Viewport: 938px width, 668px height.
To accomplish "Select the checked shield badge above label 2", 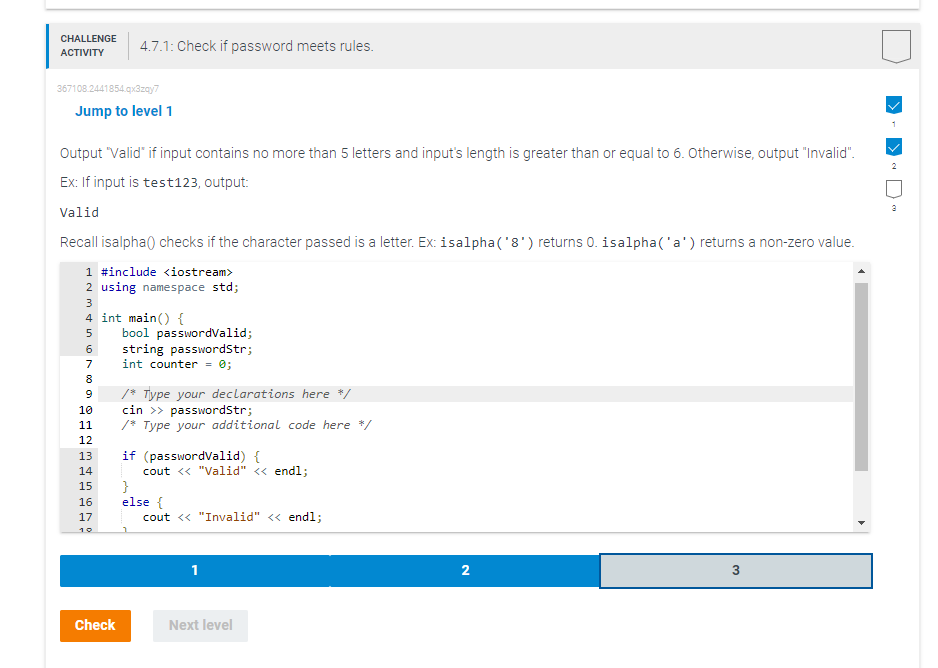I will tap(893, 147).
